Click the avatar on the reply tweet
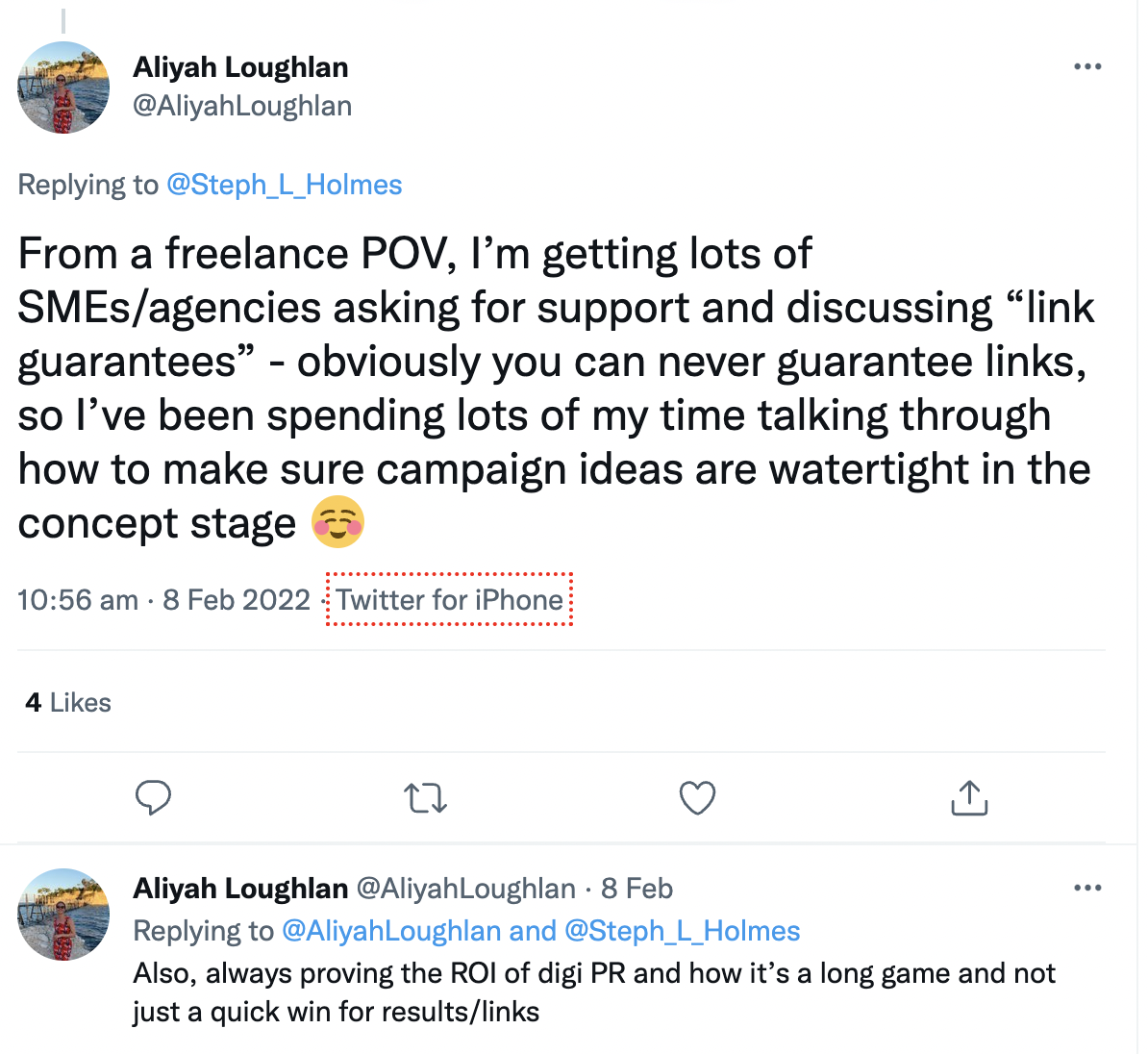The height and width of the screenshot is (1054, 1148). (x=63, y=915)
